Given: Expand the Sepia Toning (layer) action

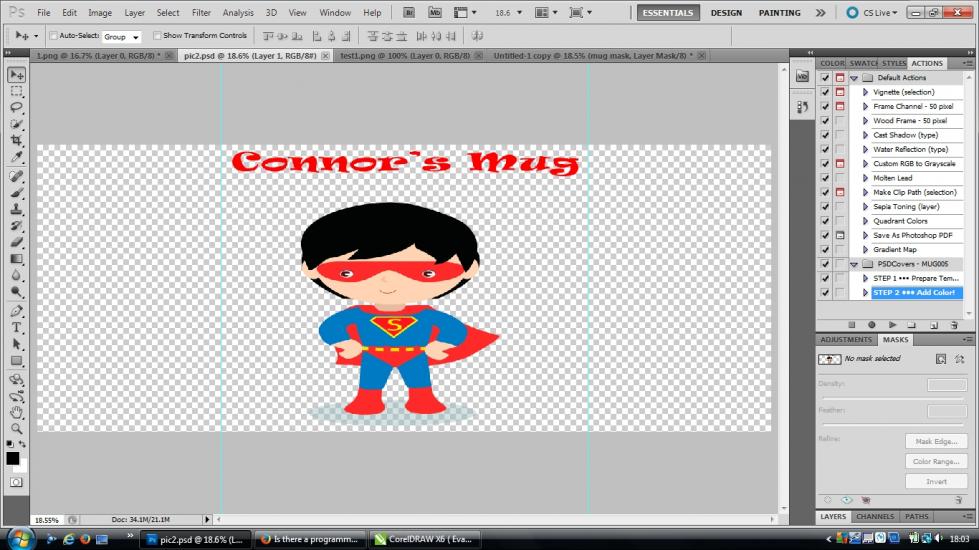Looking at the screenshot, I should pos(865,207).
